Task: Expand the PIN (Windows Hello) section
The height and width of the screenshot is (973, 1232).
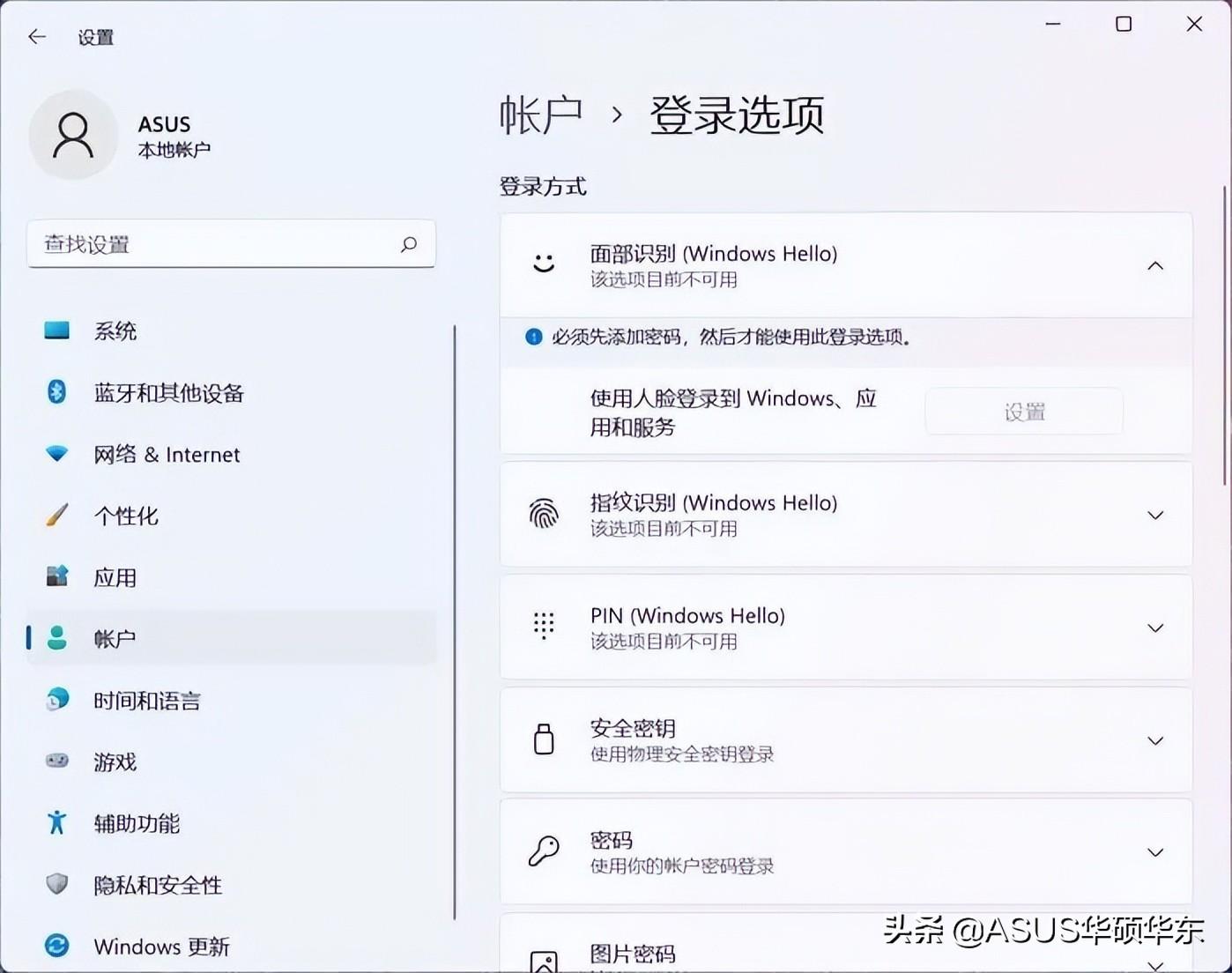Action: pyautogui.click(x=1155, y=628)
